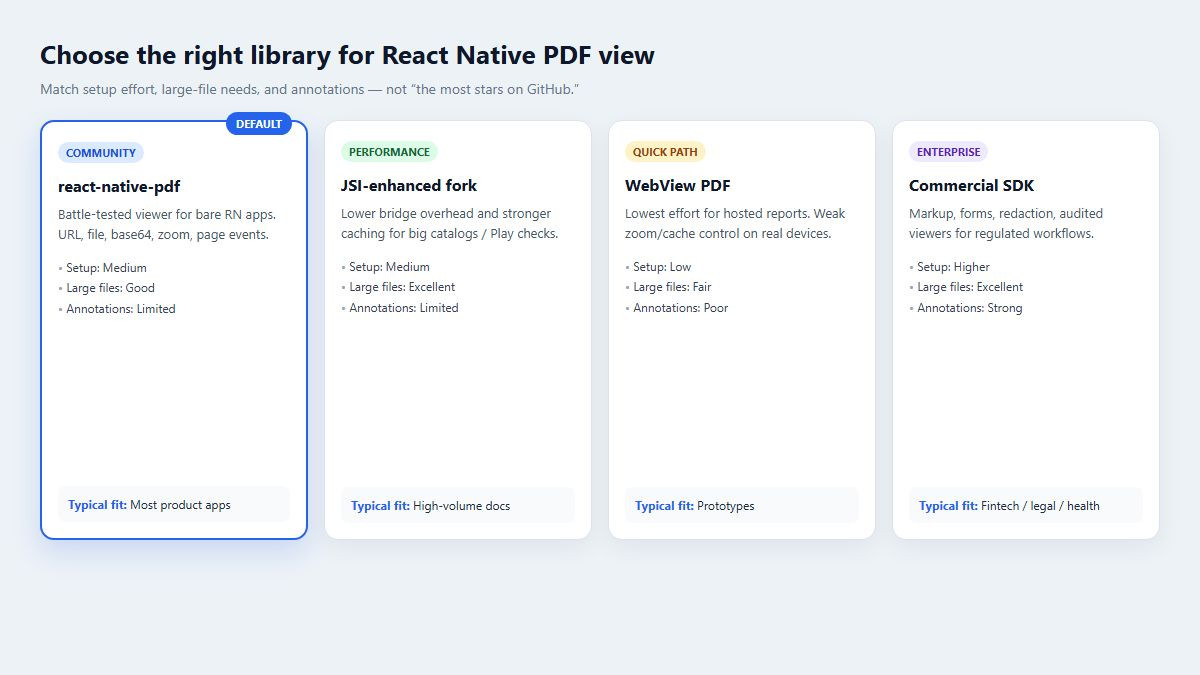This screenshot has height=675, width=1200.
Task: Click the 'Lower bridge overhead' description text
Action: (450, 223)
